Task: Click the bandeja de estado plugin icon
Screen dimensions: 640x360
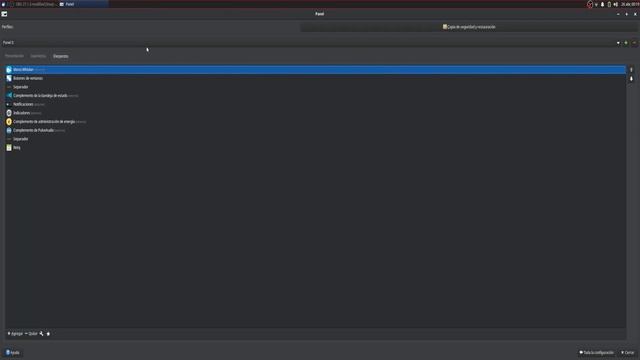Action: pyautogui.click(x=9, y=96)
